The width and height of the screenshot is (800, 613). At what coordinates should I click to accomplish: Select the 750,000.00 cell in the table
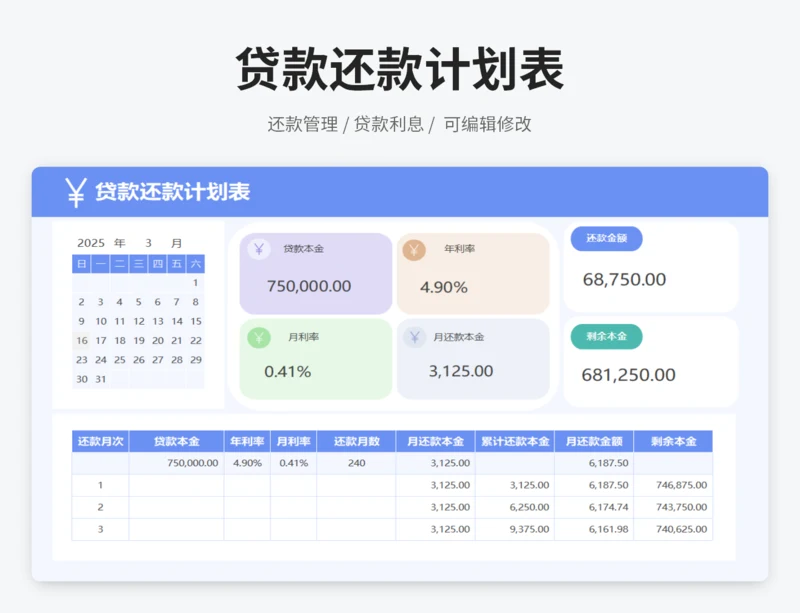177,463
